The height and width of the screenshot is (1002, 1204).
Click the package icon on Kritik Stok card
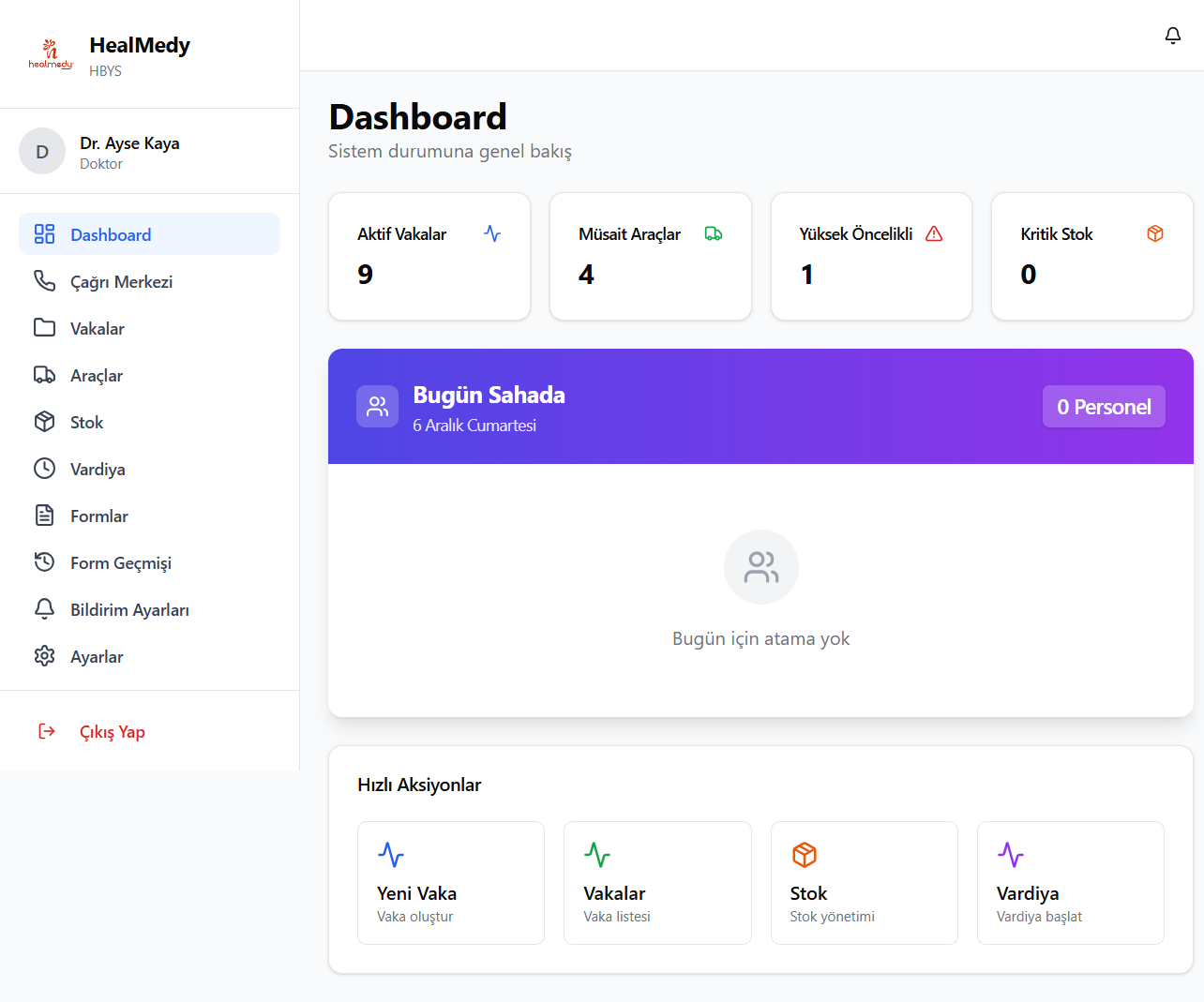1155,233
